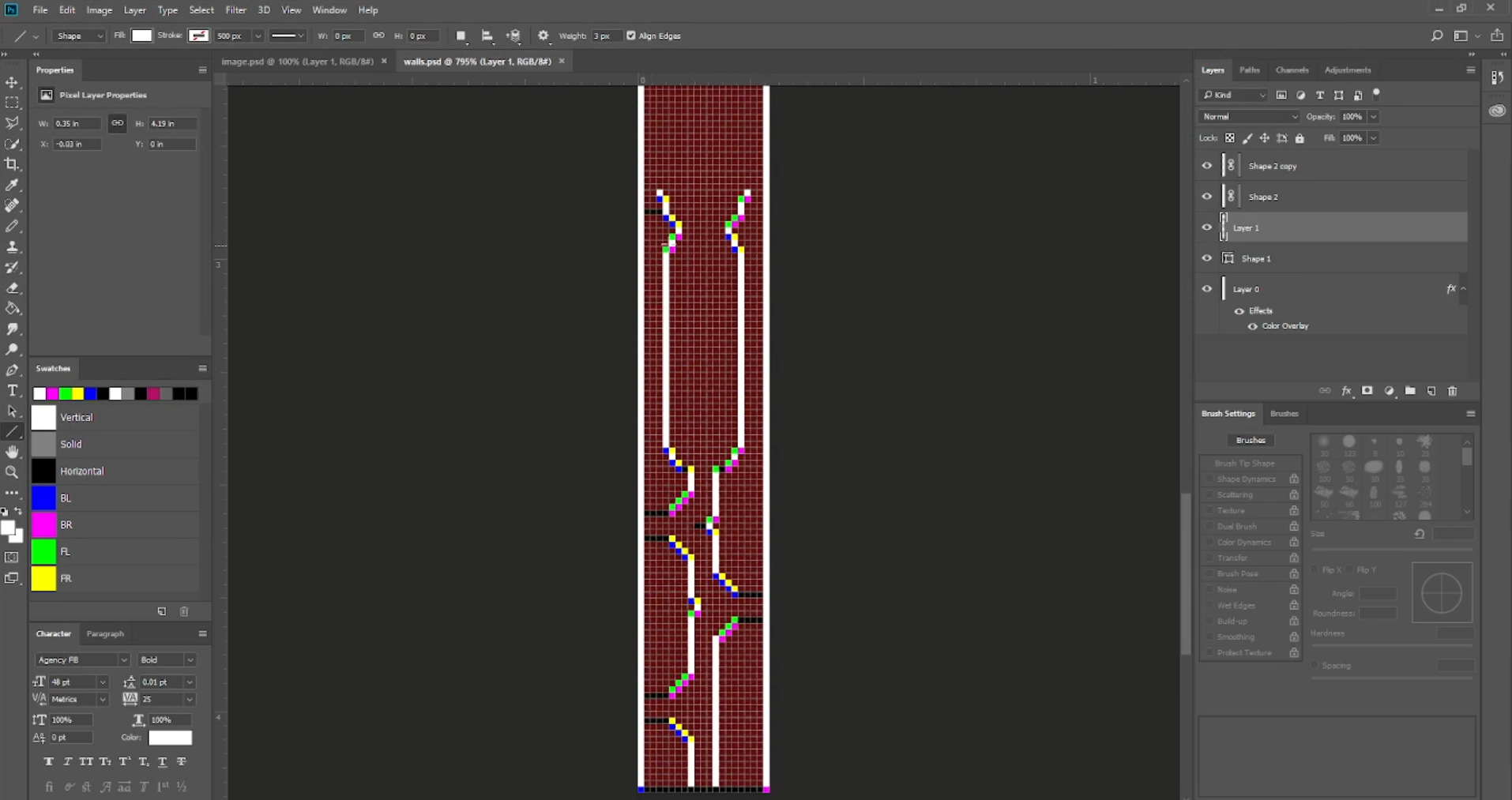Select the Move tool
The height and width of the screenshot is (800, 1512).
tap(12, 83)
